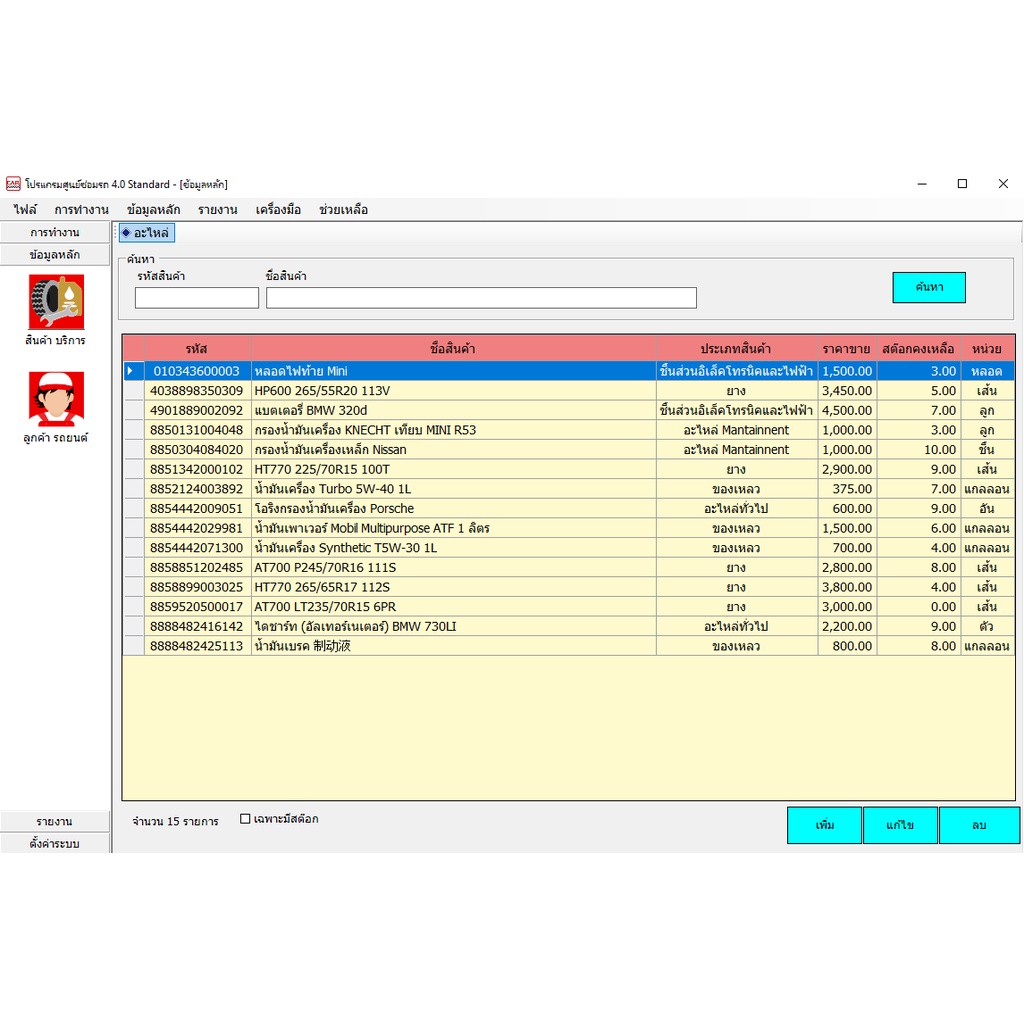
Task: Open the ช่วยเหลือ menu
Action: (x=344, y=210)
